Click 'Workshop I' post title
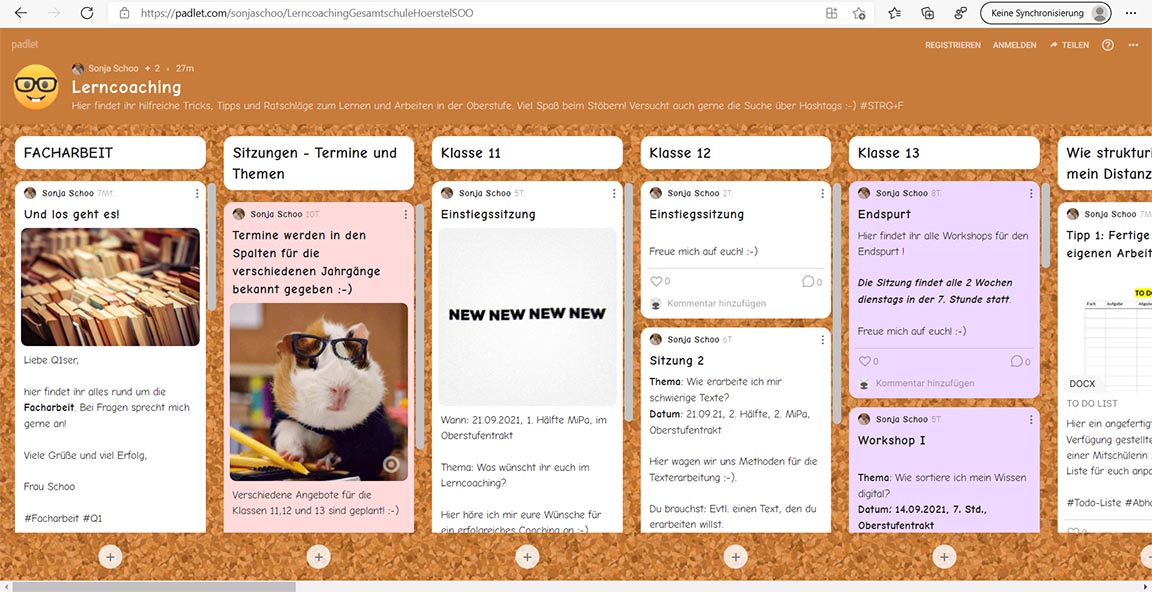Screen dimensions: 1152x592 tap(892, 441)
